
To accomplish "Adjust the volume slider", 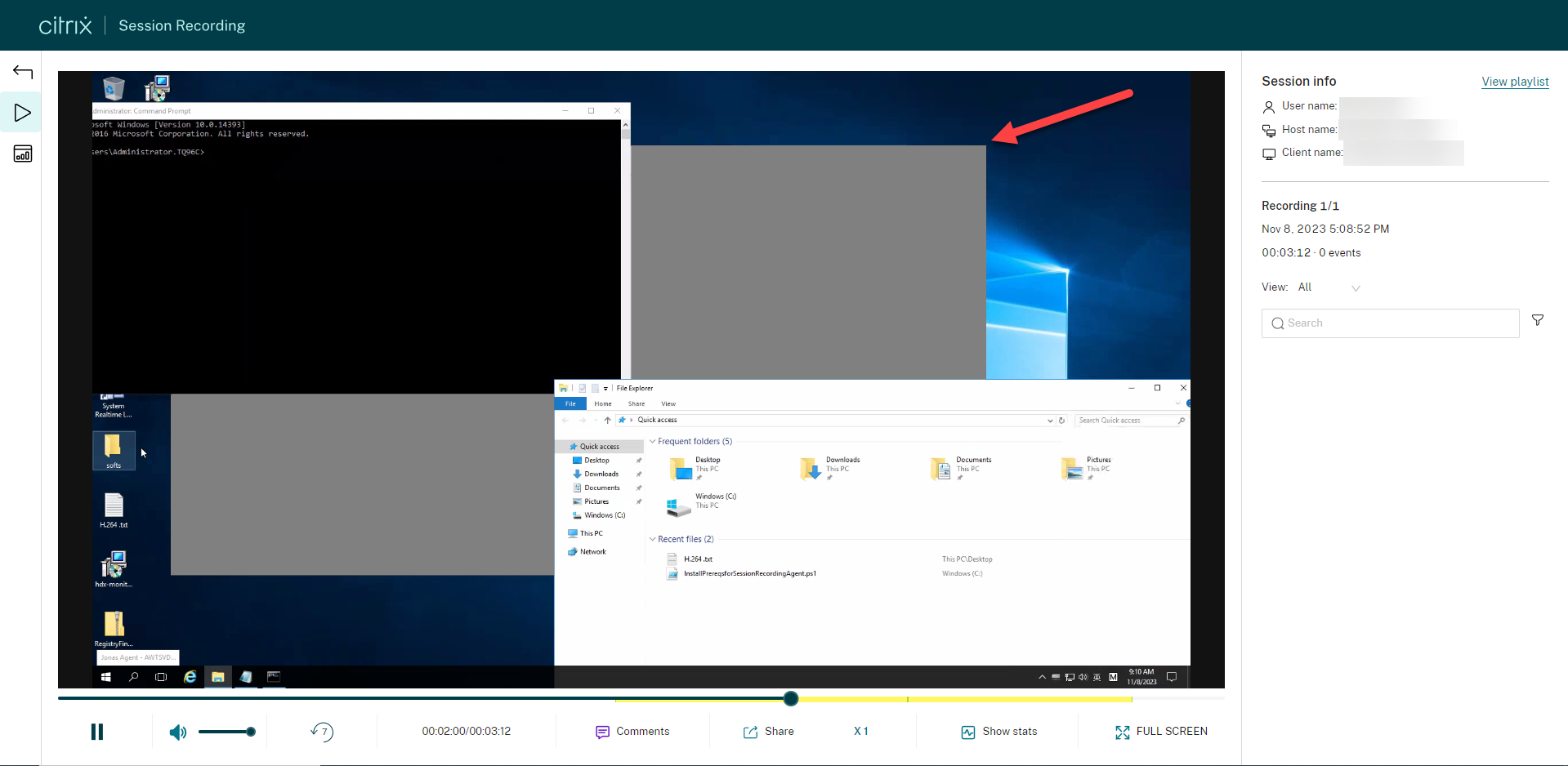I will [227, 732].
